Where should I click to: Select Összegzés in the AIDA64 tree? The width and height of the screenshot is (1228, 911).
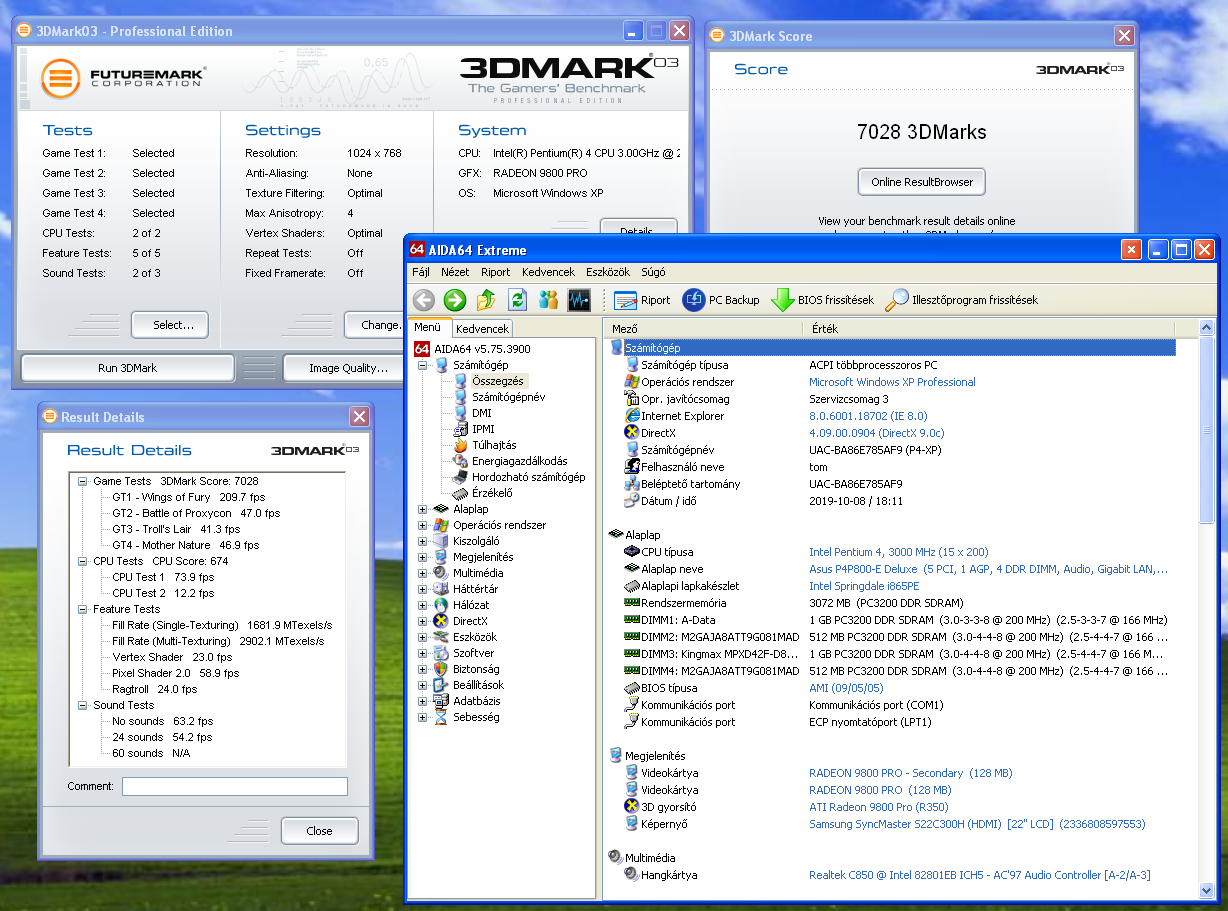point(497,381)
